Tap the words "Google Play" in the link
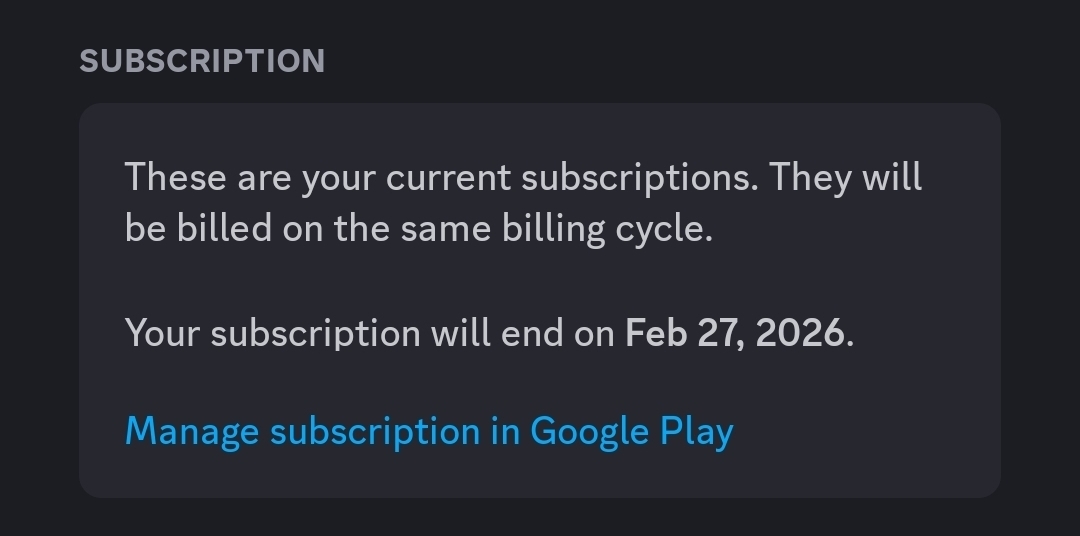 (x=632, y=432)
